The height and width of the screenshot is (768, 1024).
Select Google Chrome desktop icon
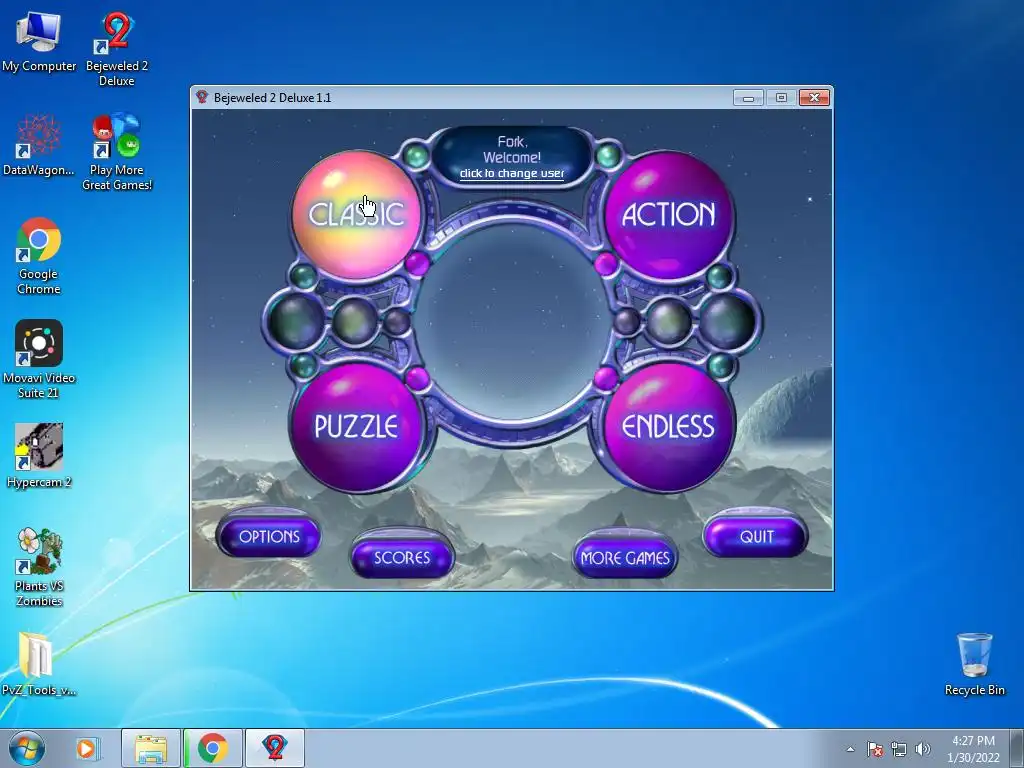click(39, 257)
